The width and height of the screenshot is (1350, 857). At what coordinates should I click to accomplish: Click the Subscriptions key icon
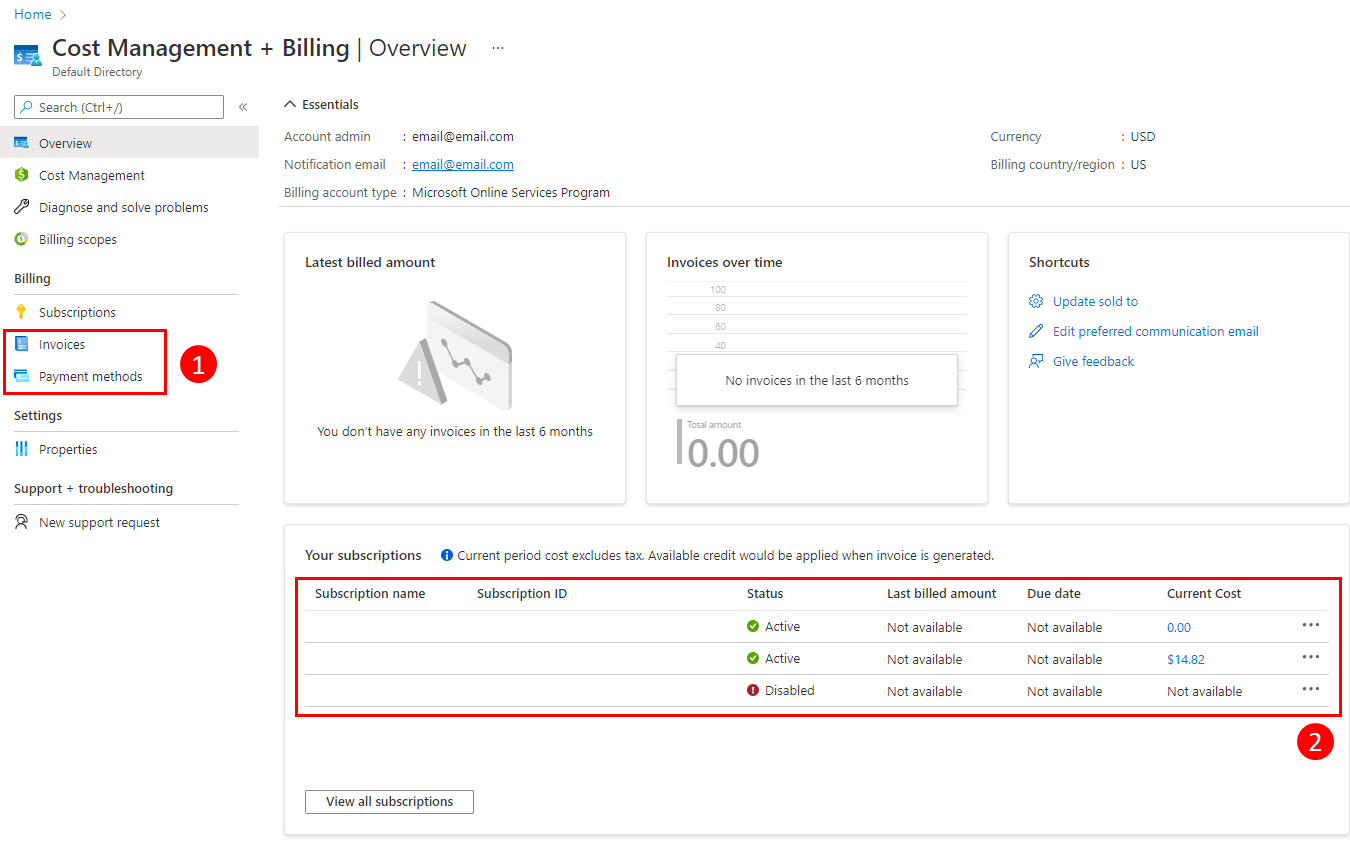click(x=21, y=312)
